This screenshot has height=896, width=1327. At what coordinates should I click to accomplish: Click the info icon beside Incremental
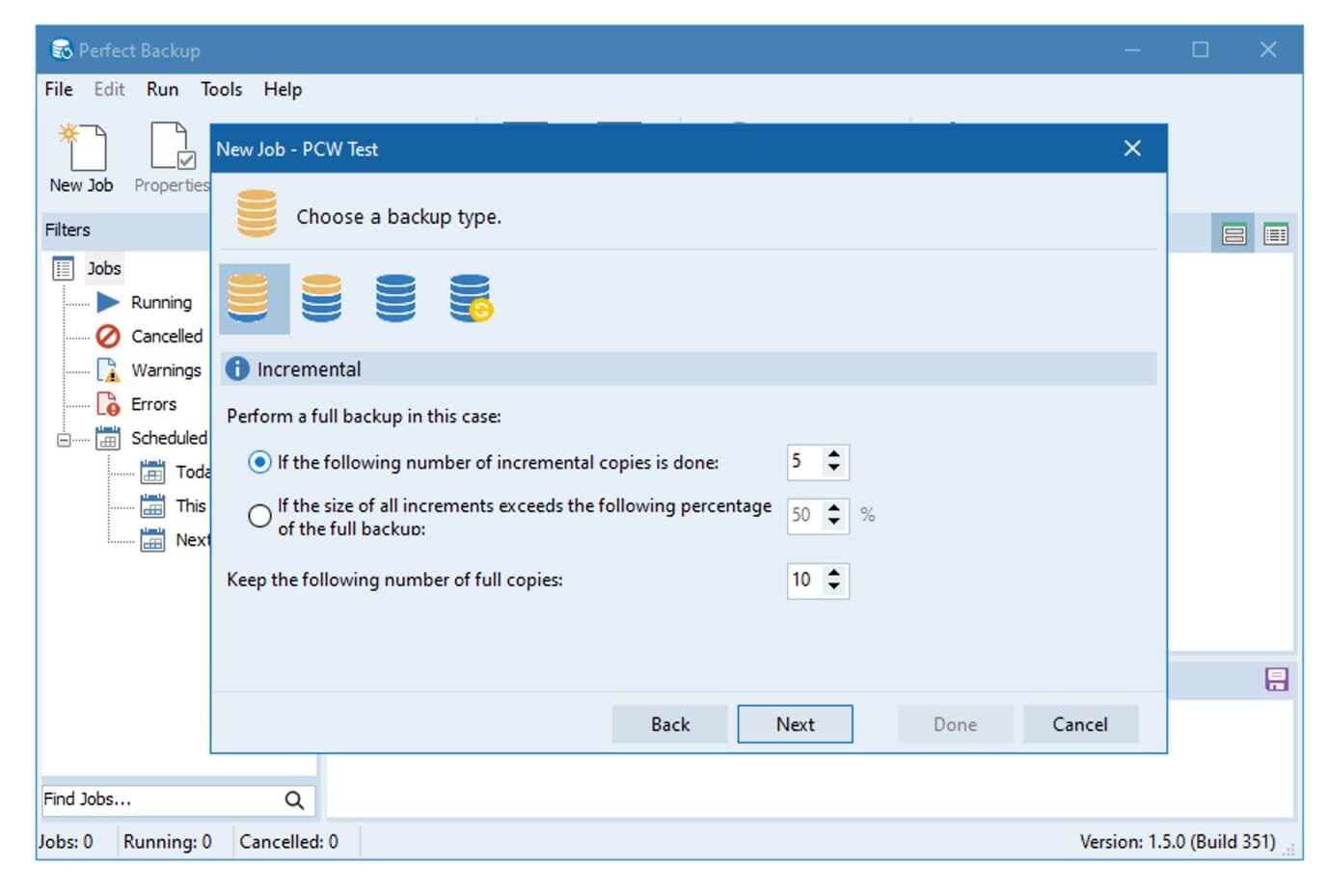coord(237,367)
